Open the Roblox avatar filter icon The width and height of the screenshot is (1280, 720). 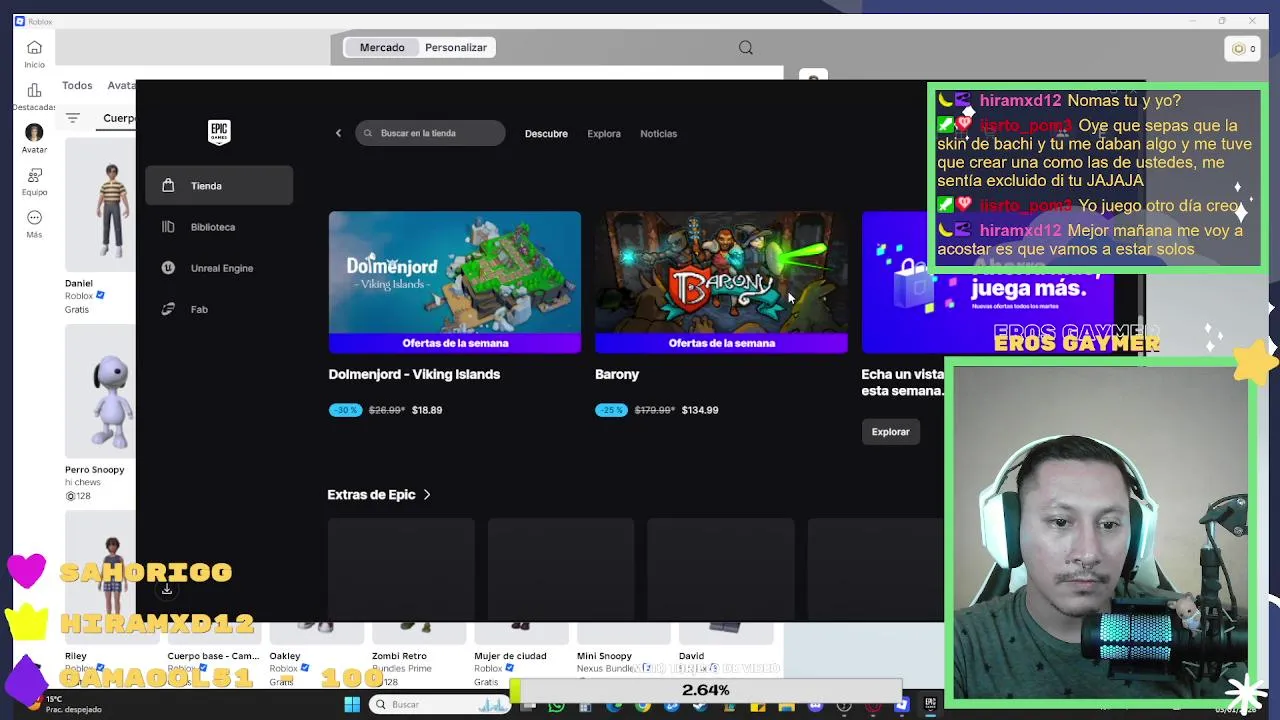(x=73, y=118)
